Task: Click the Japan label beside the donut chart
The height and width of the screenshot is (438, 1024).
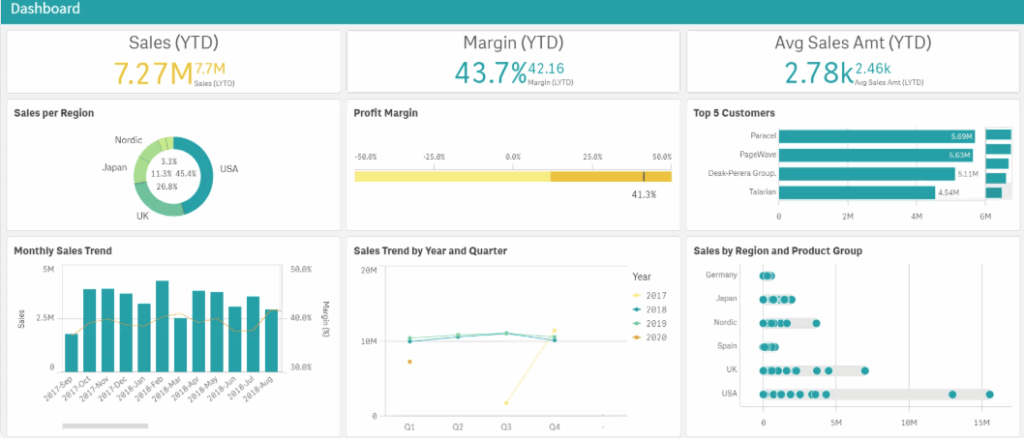Action: coord(114,167)
